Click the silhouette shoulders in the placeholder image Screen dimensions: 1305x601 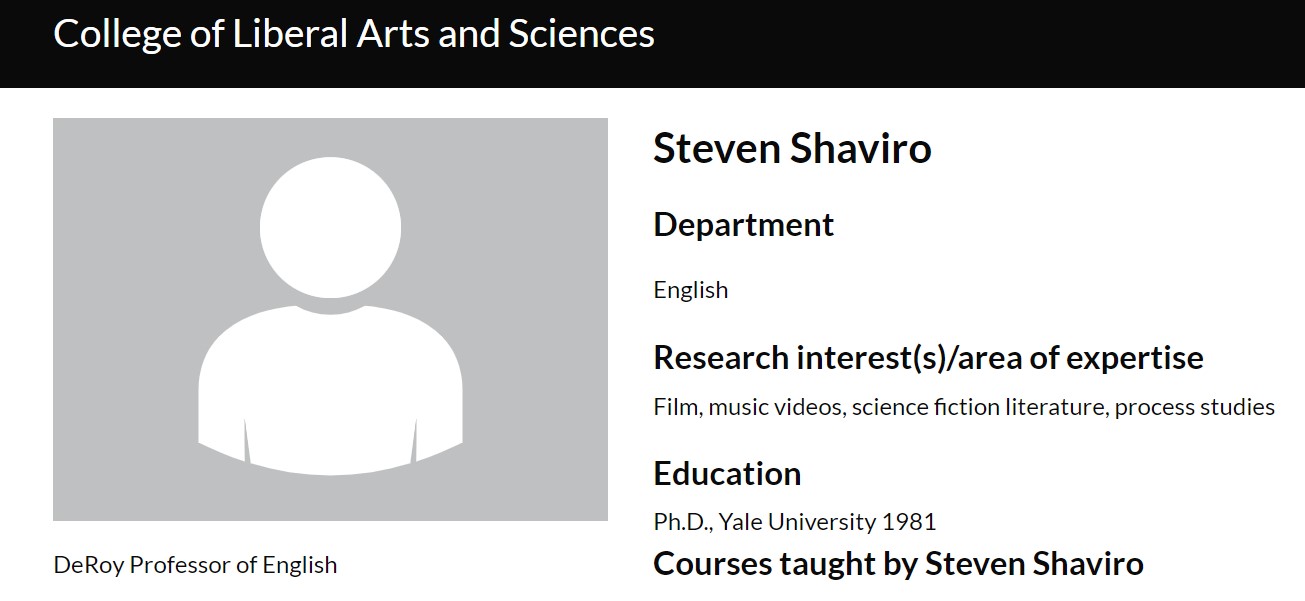pyautogui.click(x=330, y=390)
